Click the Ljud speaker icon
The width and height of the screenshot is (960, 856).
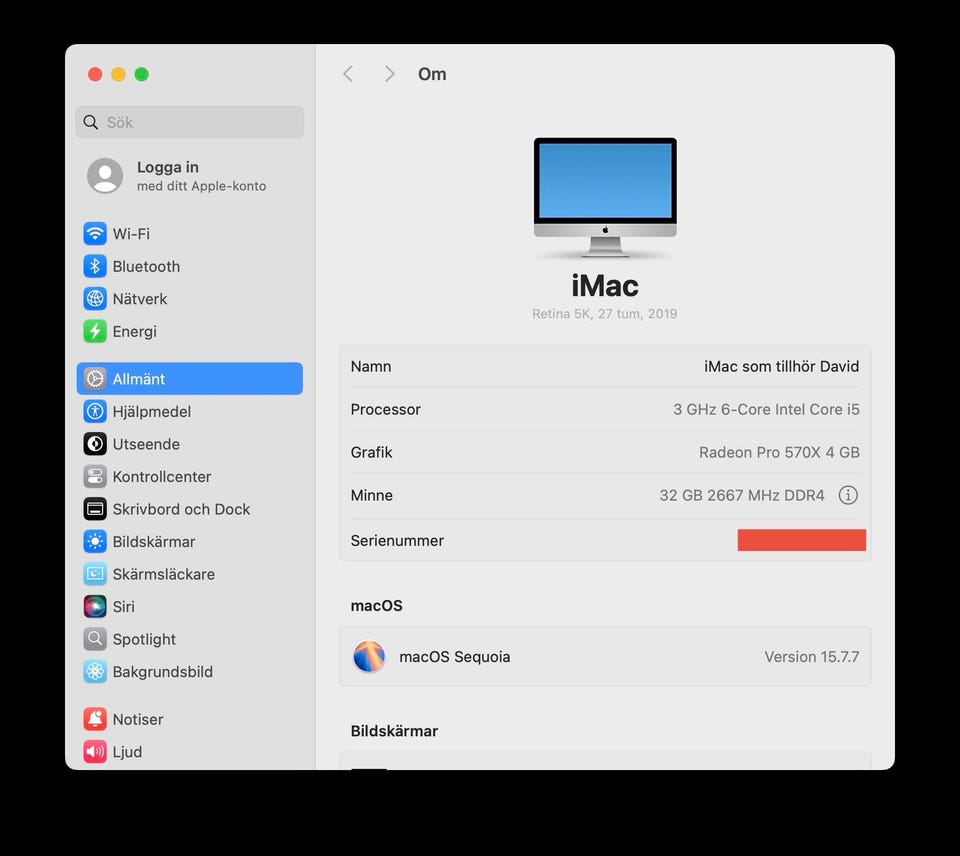coord(95,751)
